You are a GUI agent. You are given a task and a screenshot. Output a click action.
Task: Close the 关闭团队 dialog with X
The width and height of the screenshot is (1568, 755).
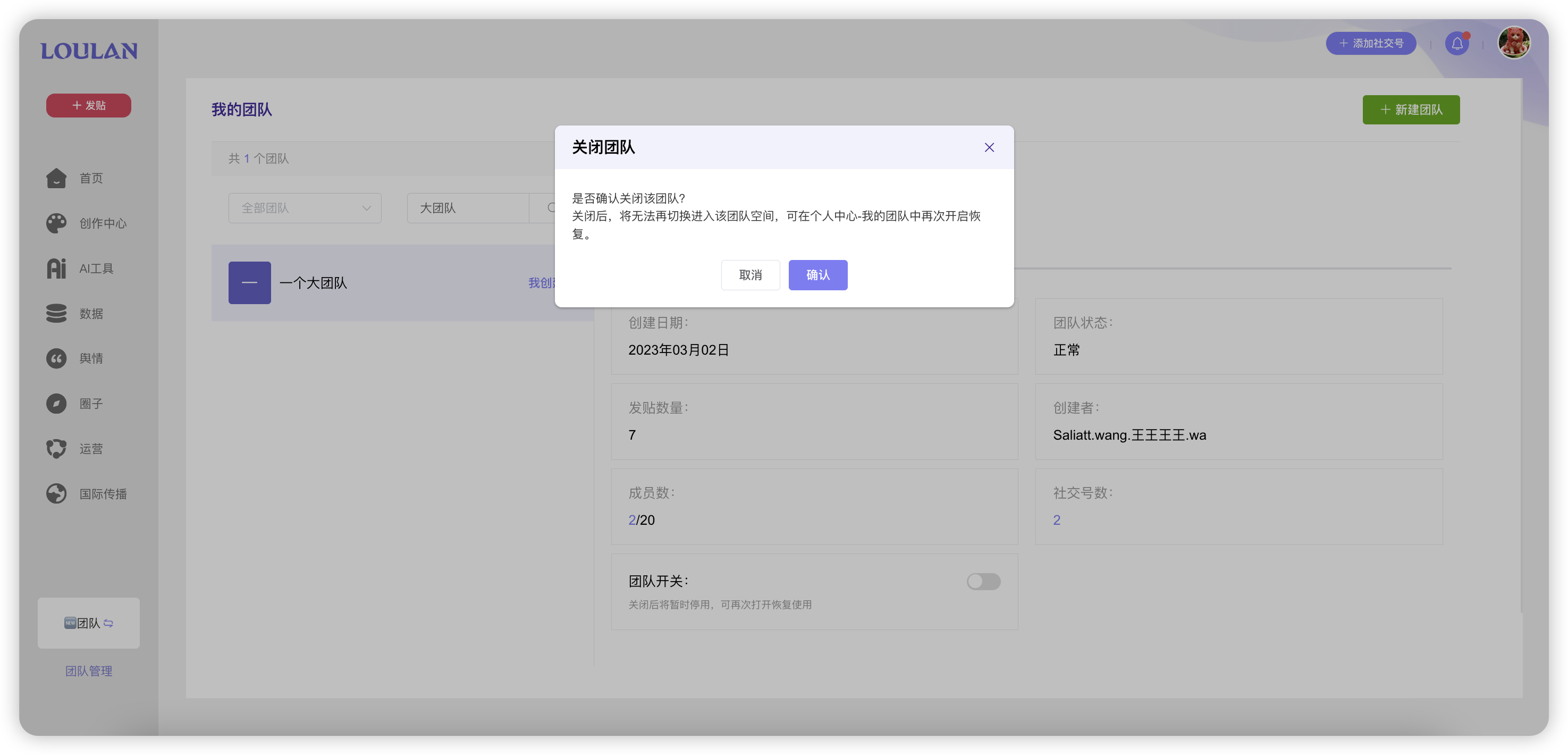pos(989,147)
